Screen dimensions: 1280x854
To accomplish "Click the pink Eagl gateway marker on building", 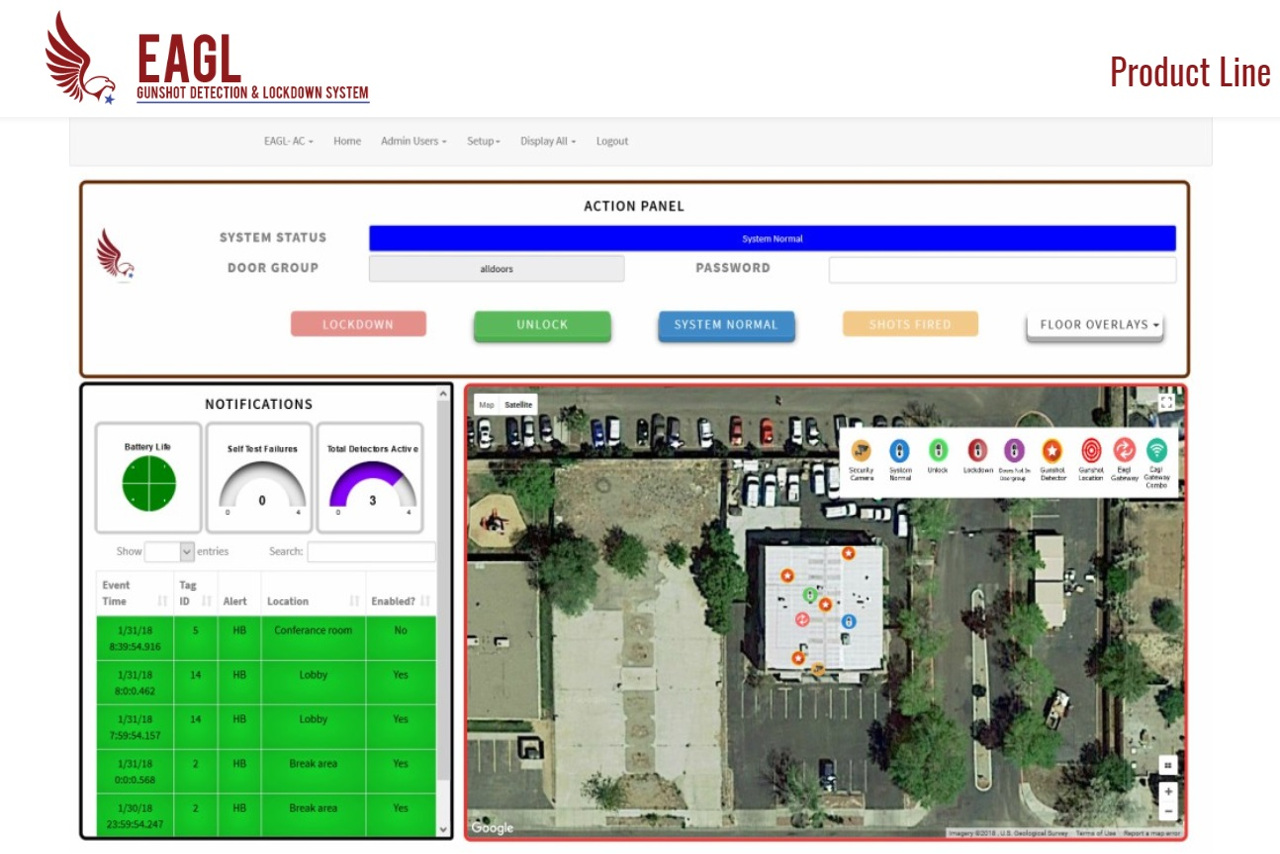I will [x=802, y=620].
